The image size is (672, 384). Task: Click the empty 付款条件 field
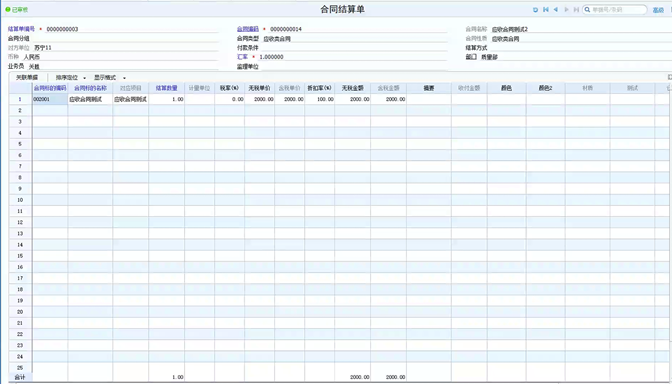coord(354,48)
